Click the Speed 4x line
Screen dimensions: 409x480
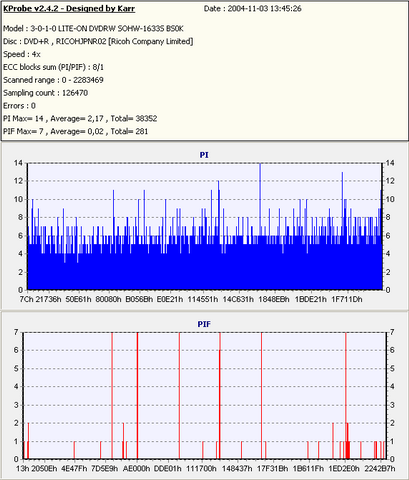tap(22, 54)
